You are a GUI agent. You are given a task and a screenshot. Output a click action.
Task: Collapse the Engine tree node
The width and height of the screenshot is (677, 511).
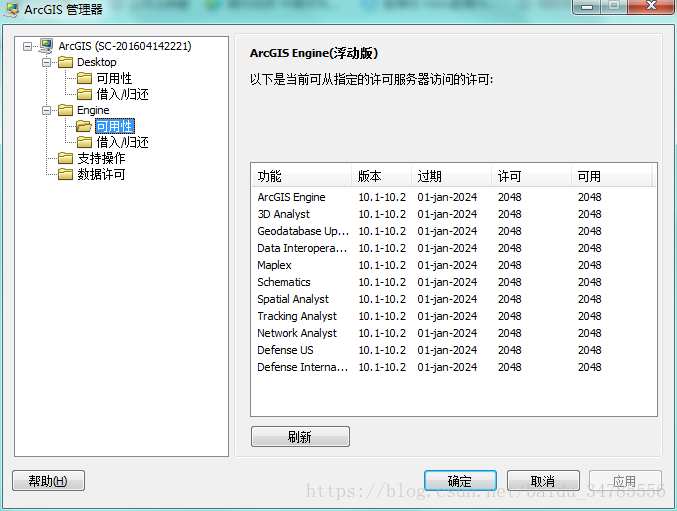(x=46, y=110)
